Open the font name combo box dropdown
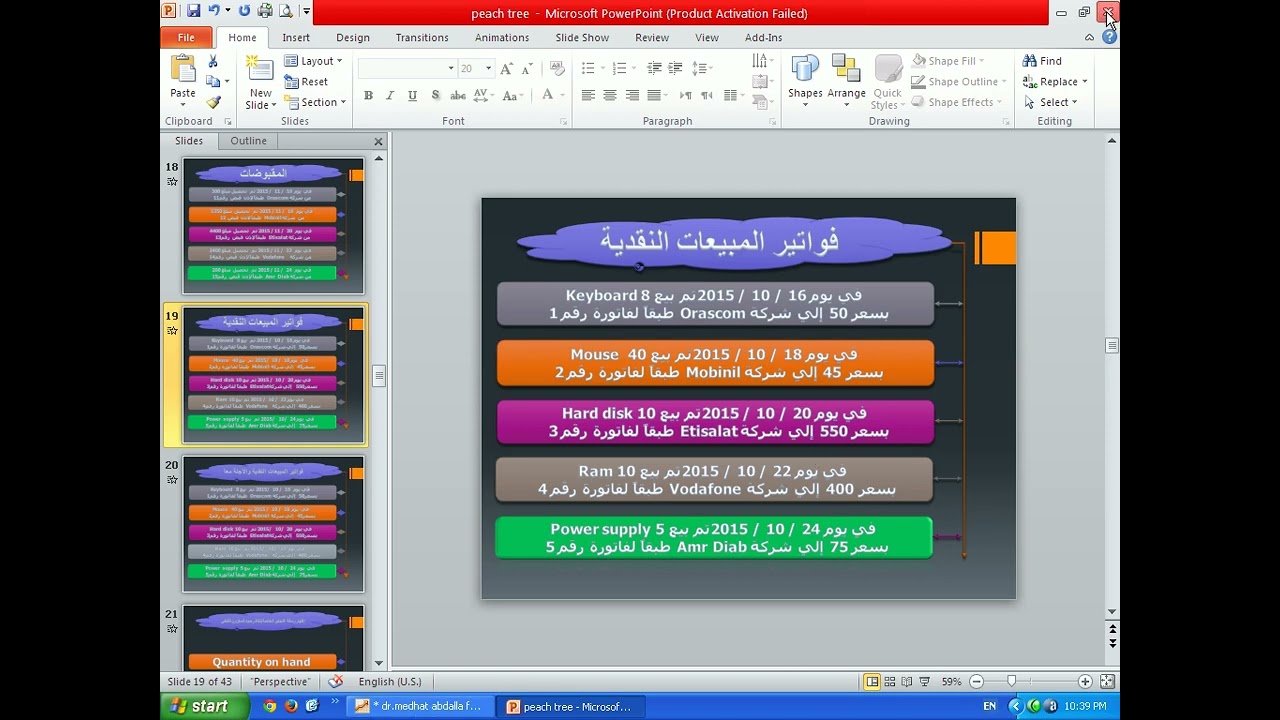Screen dimensions: 1280x720 (451, 68)
